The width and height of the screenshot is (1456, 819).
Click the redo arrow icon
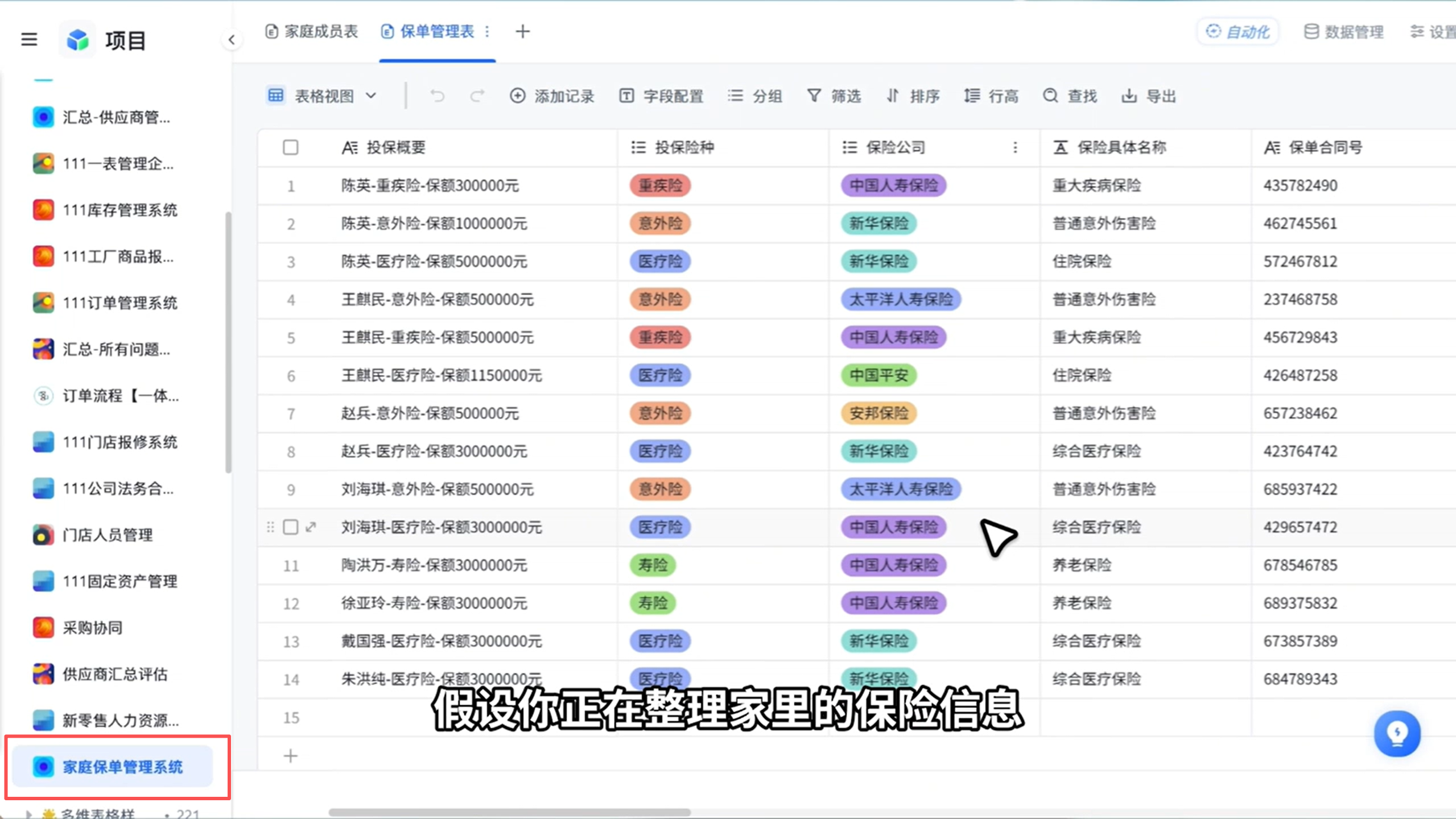point(477,96)
